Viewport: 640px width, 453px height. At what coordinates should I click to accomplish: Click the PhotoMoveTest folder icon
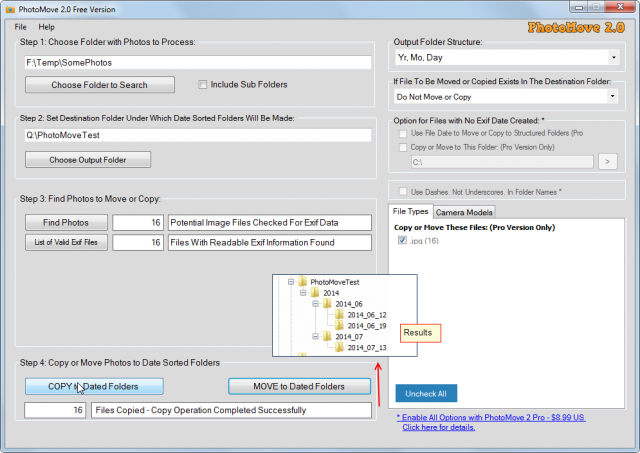(303, 282)
